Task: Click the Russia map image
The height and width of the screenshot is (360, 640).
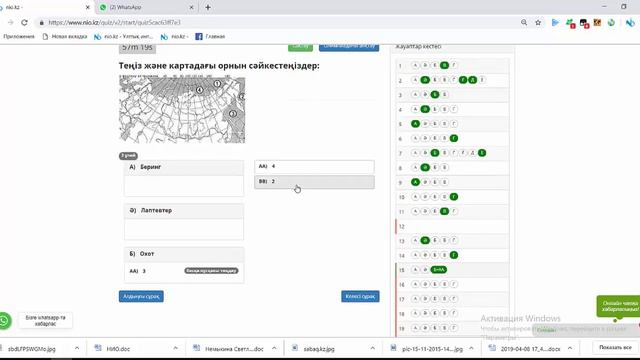Action: [182, 109]
